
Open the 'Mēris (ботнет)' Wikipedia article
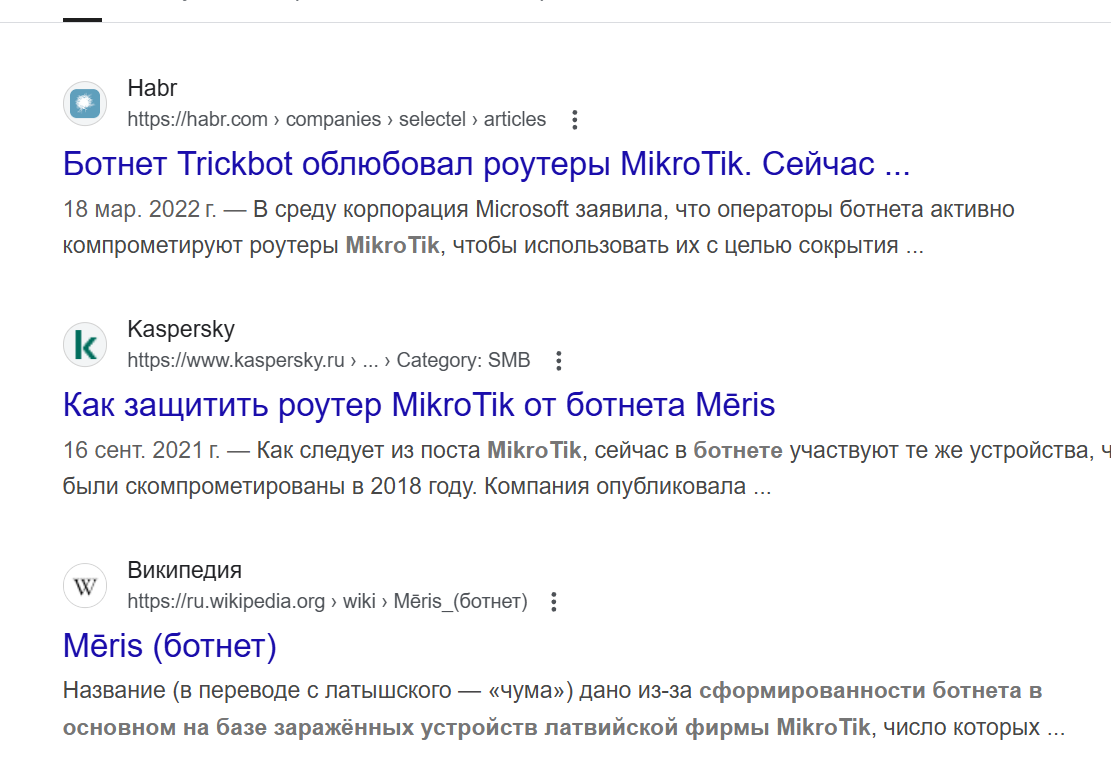(x=169, y=646)
